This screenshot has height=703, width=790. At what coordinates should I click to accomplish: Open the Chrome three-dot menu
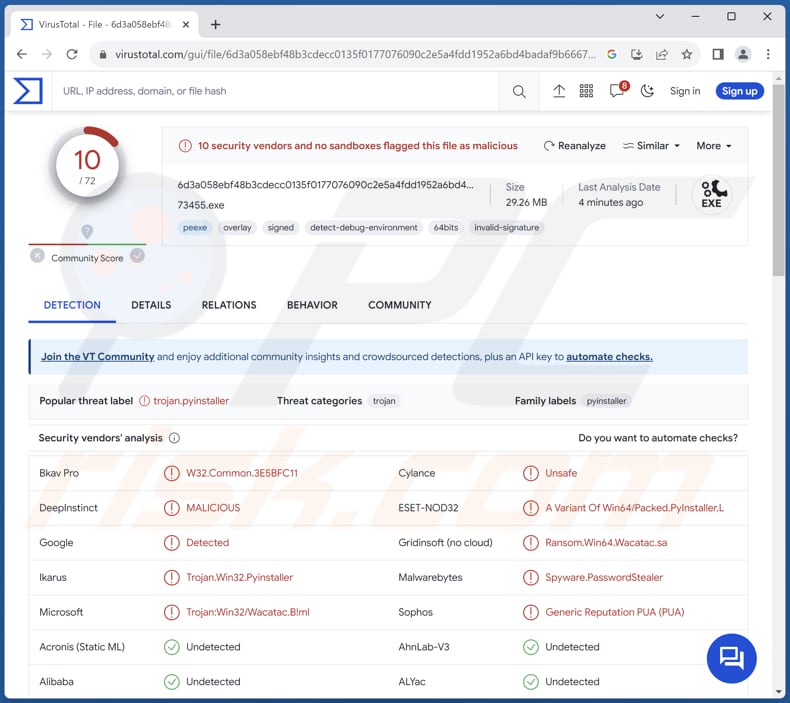point(768,54)
